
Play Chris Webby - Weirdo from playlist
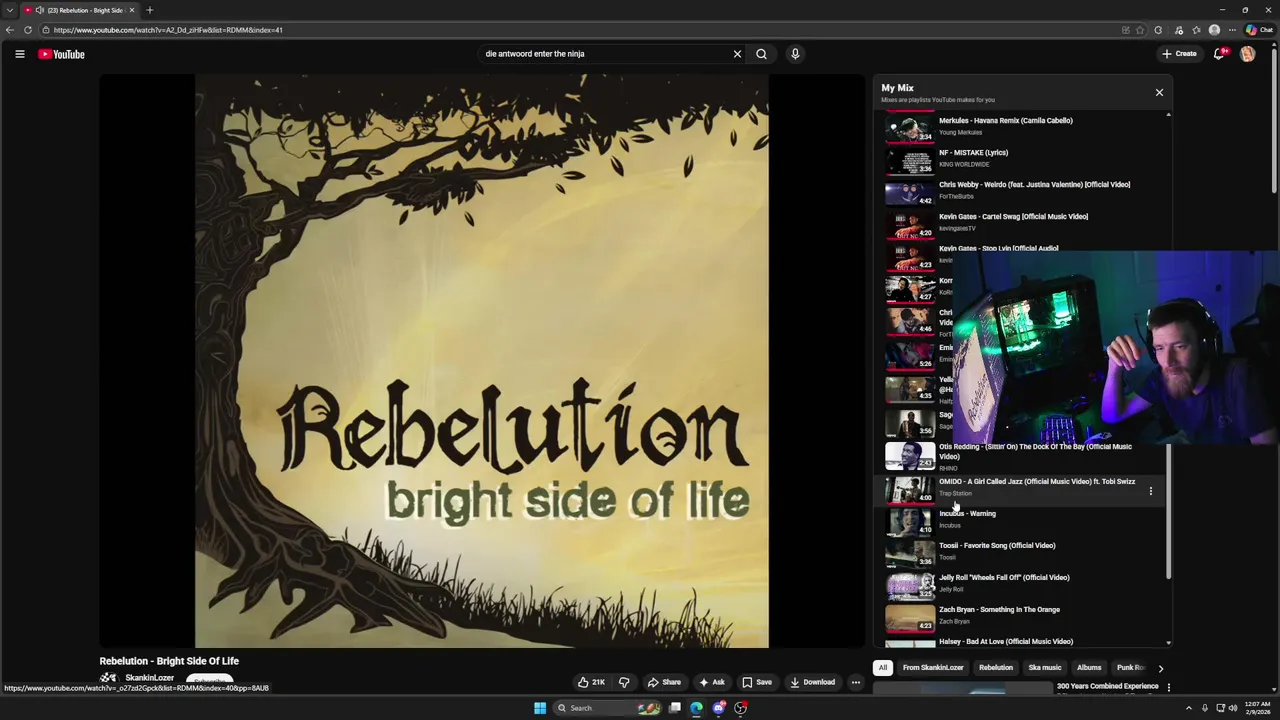coord(1020,191)
